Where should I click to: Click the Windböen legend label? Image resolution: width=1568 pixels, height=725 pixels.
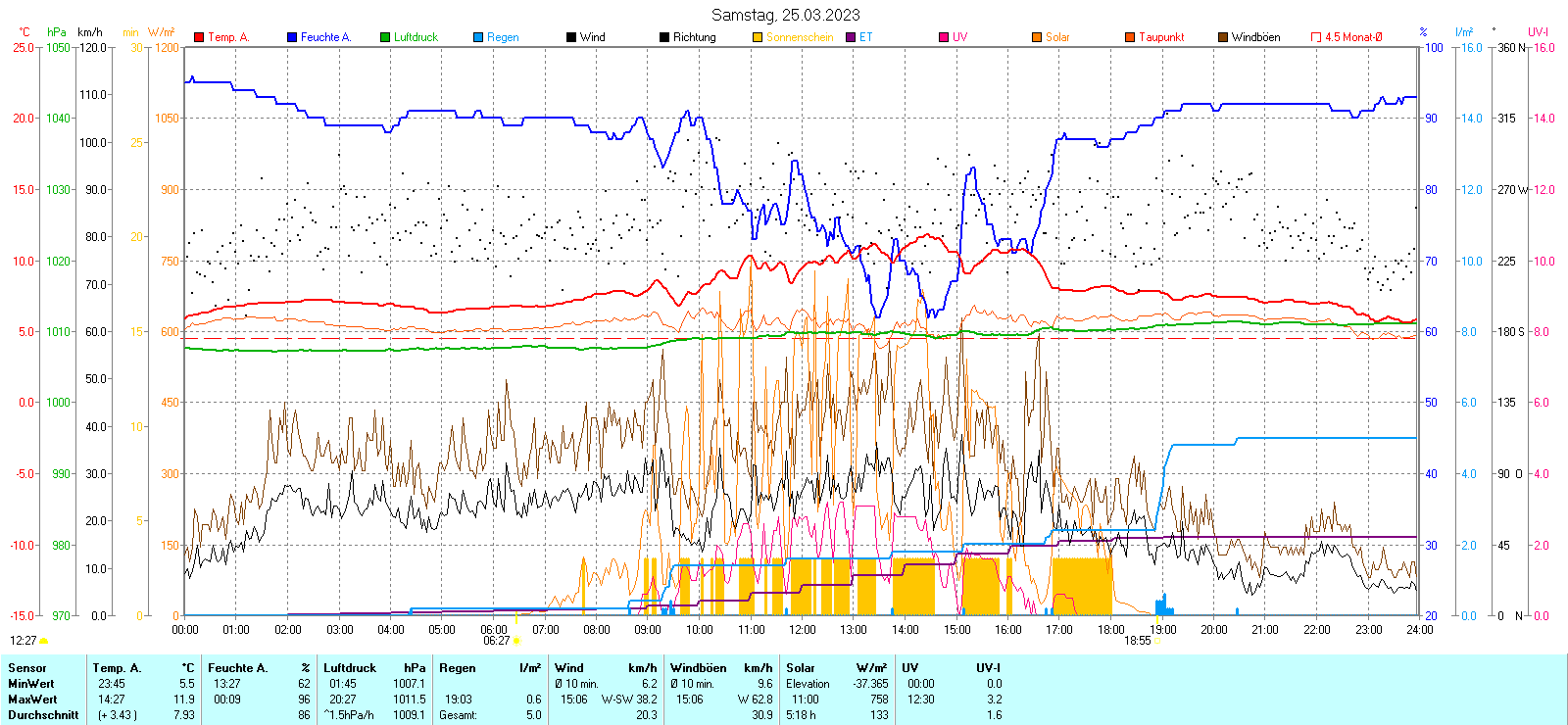[1255, 37]
